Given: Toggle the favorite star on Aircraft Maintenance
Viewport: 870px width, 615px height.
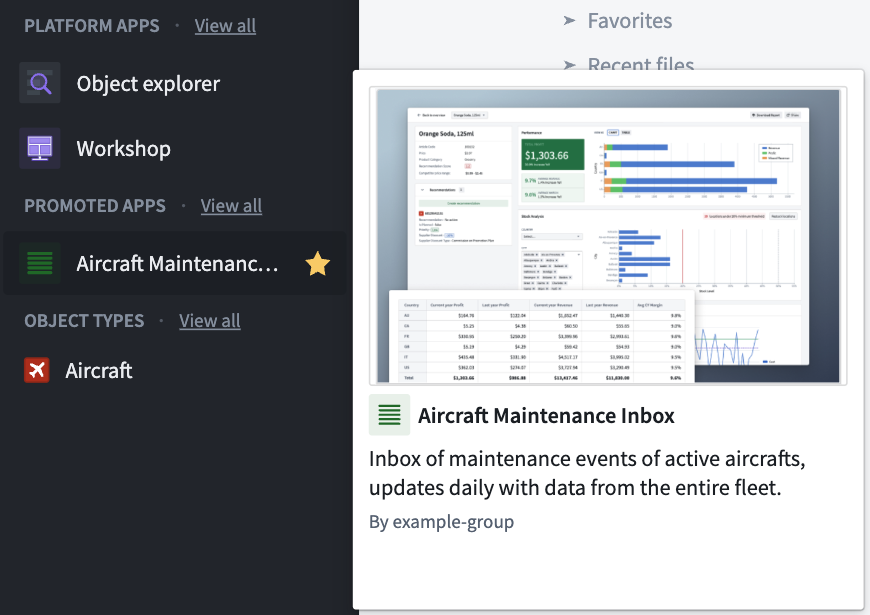Looking at the screenshot, I should click(317, 263).
